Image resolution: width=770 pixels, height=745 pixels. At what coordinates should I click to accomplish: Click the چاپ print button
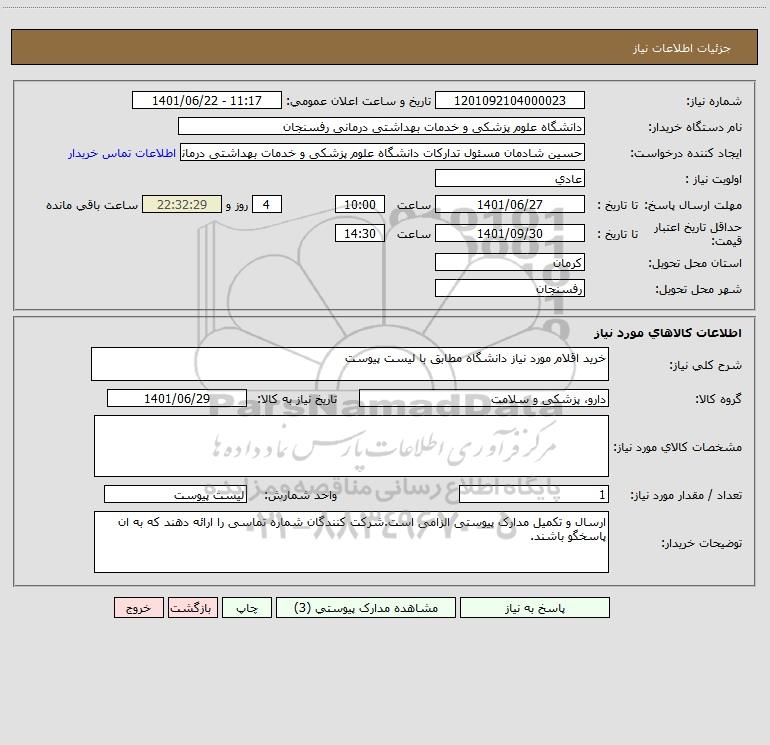tap(247, 608)
